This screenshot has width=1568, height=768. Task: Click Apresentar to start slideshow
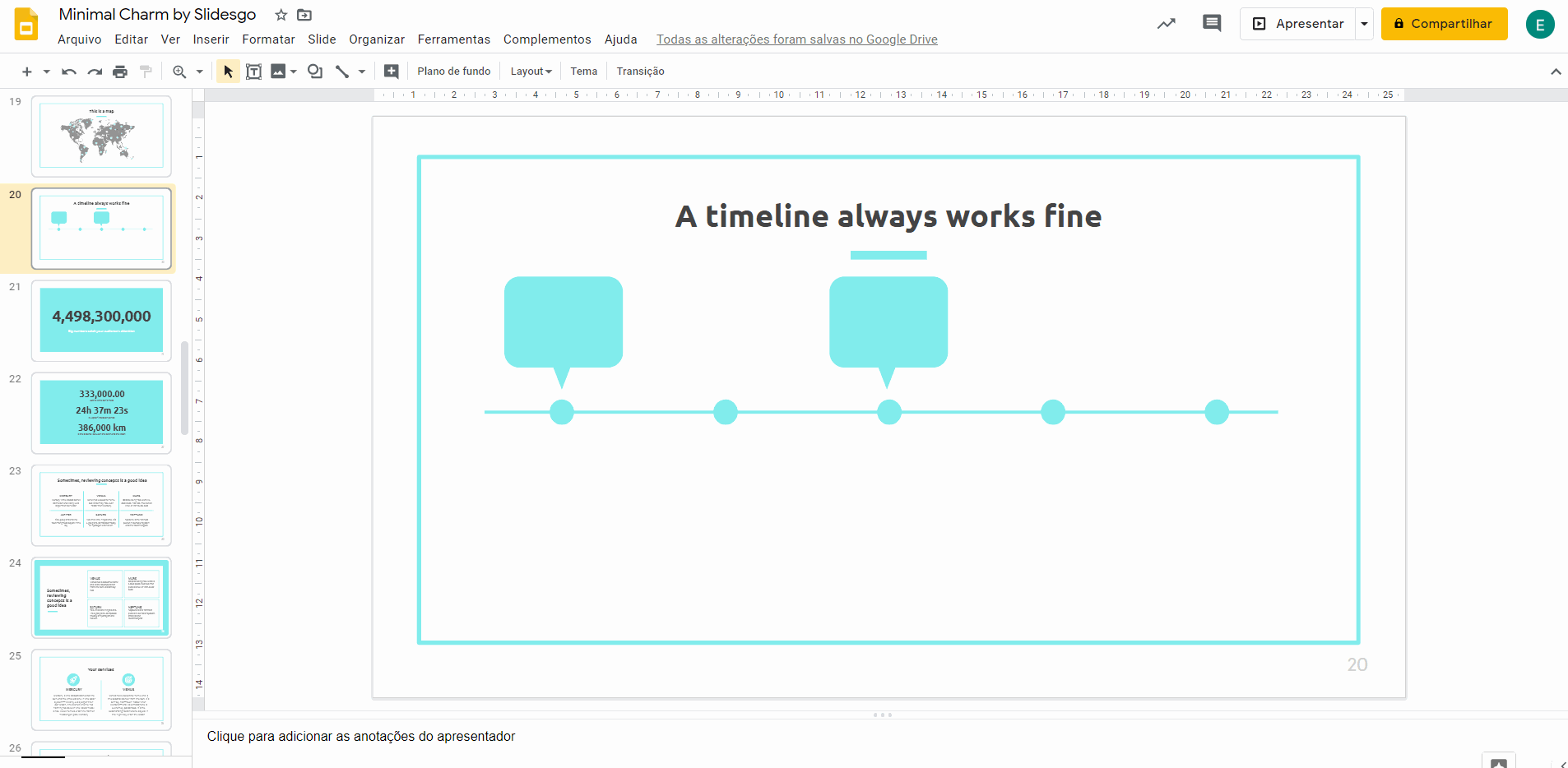coord(1298,24)
